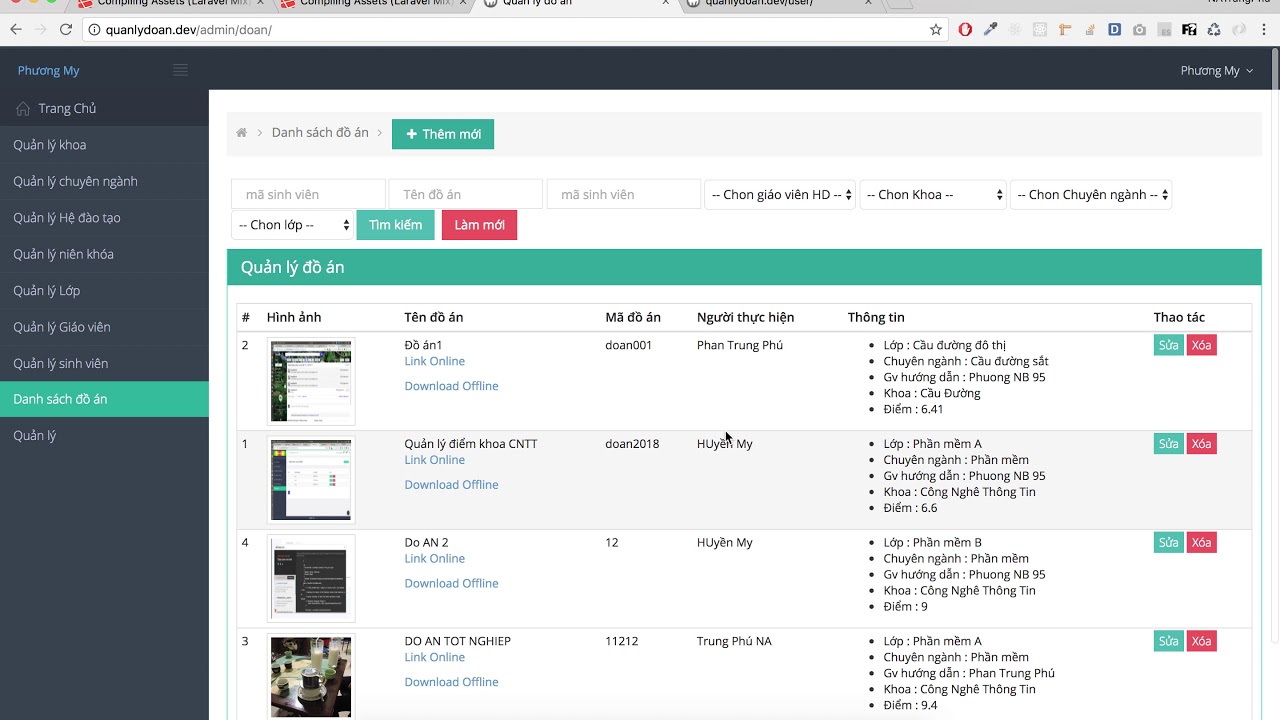Click the orange RSS-like extension icon
This screenshot has height=720, width=1280.
tap(1089, 30)
